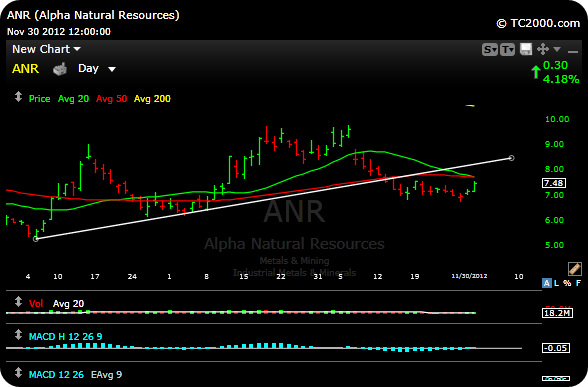This screenshot has height=387, width=588.
Task: Click the Nov 30 2012 12:00:00 timestamp
Action: 59,32
